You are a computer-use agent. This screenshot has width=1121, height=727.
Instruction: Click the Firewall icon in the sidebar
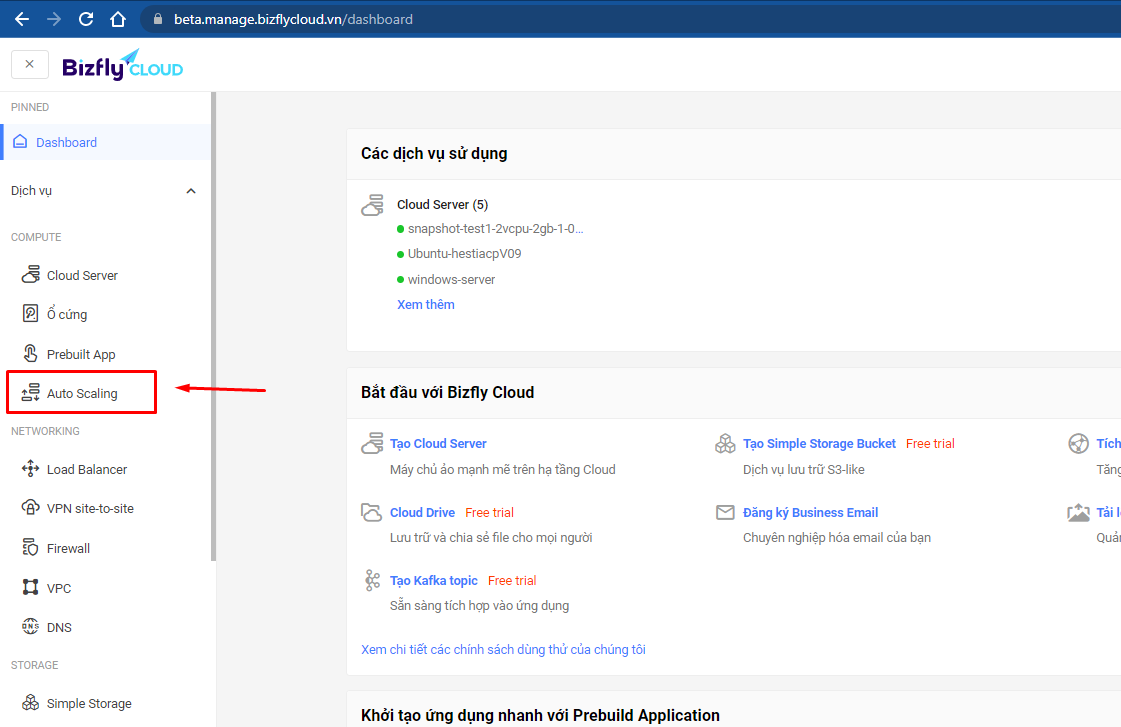tap(30, 548)
